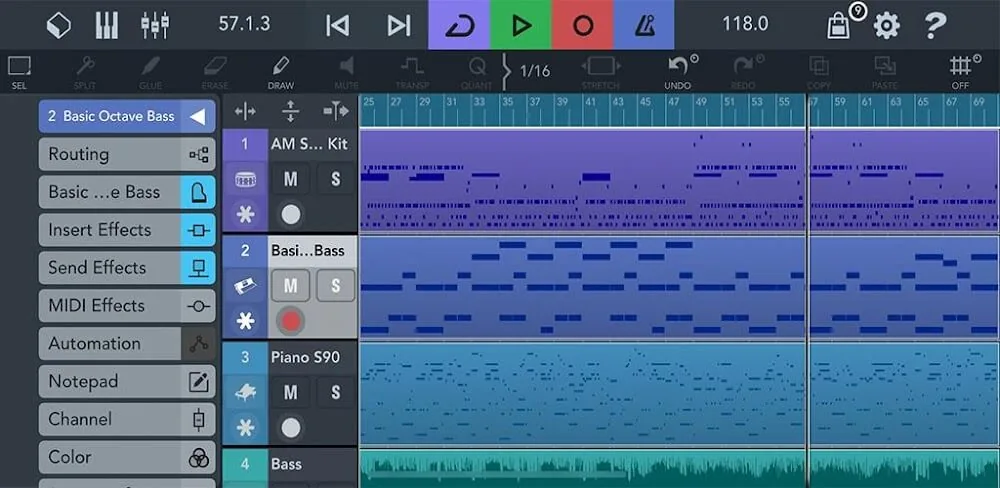Click the 57.1.3 position display
This screenshot has width=1000, height=488.
tap(244, 24)
